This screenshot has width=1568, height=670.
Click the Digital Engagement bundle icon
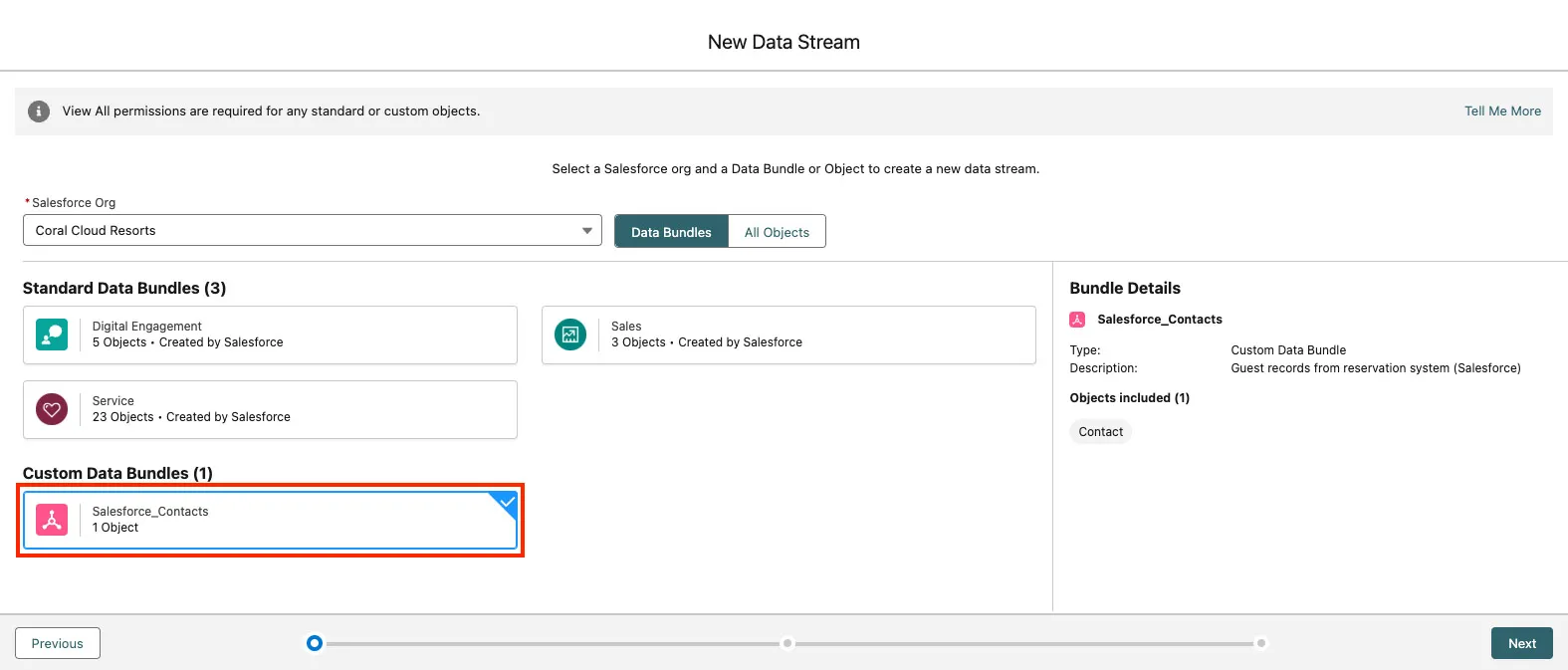[52, 335]
